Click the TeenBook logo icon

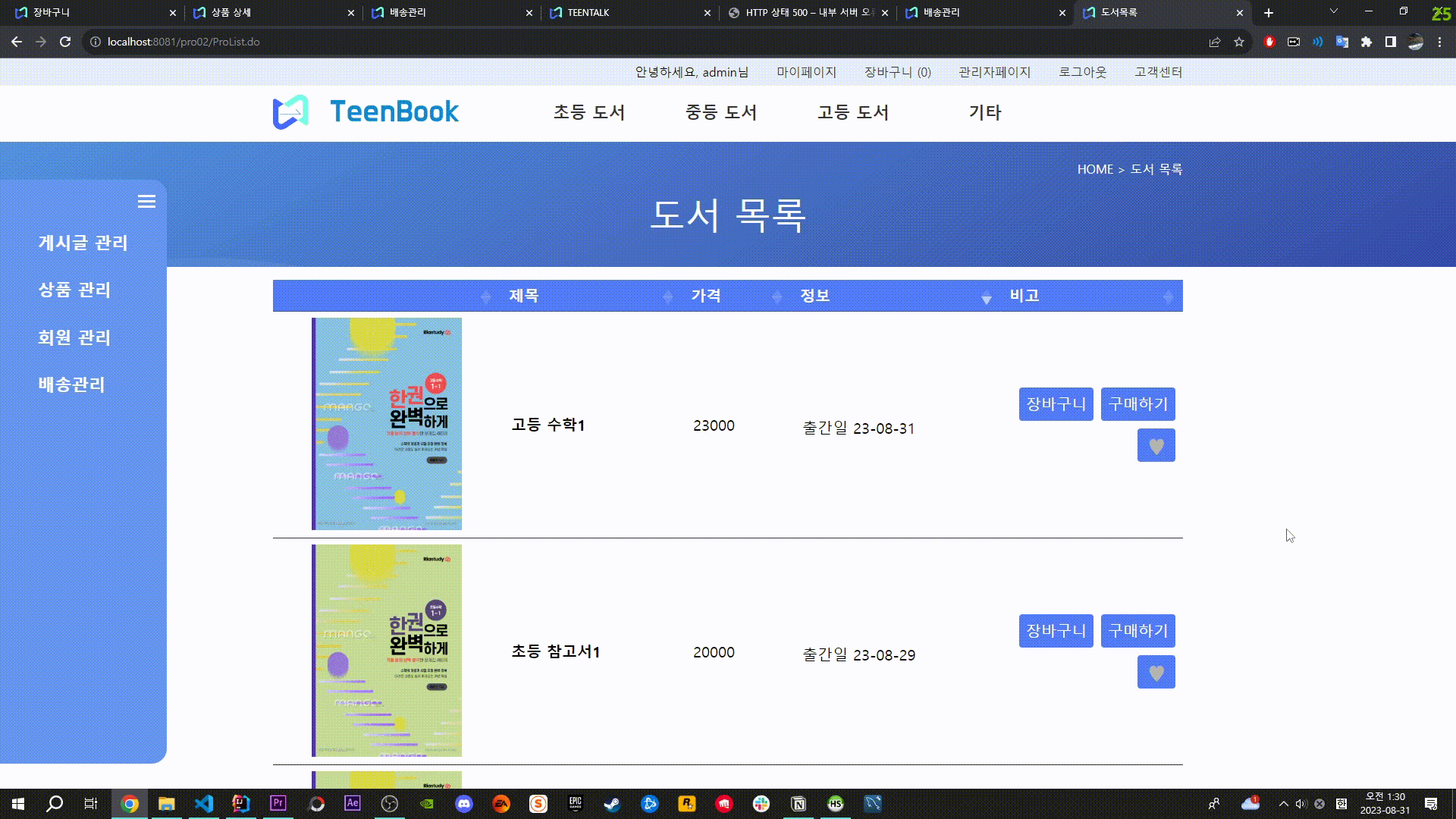[290, 112]
